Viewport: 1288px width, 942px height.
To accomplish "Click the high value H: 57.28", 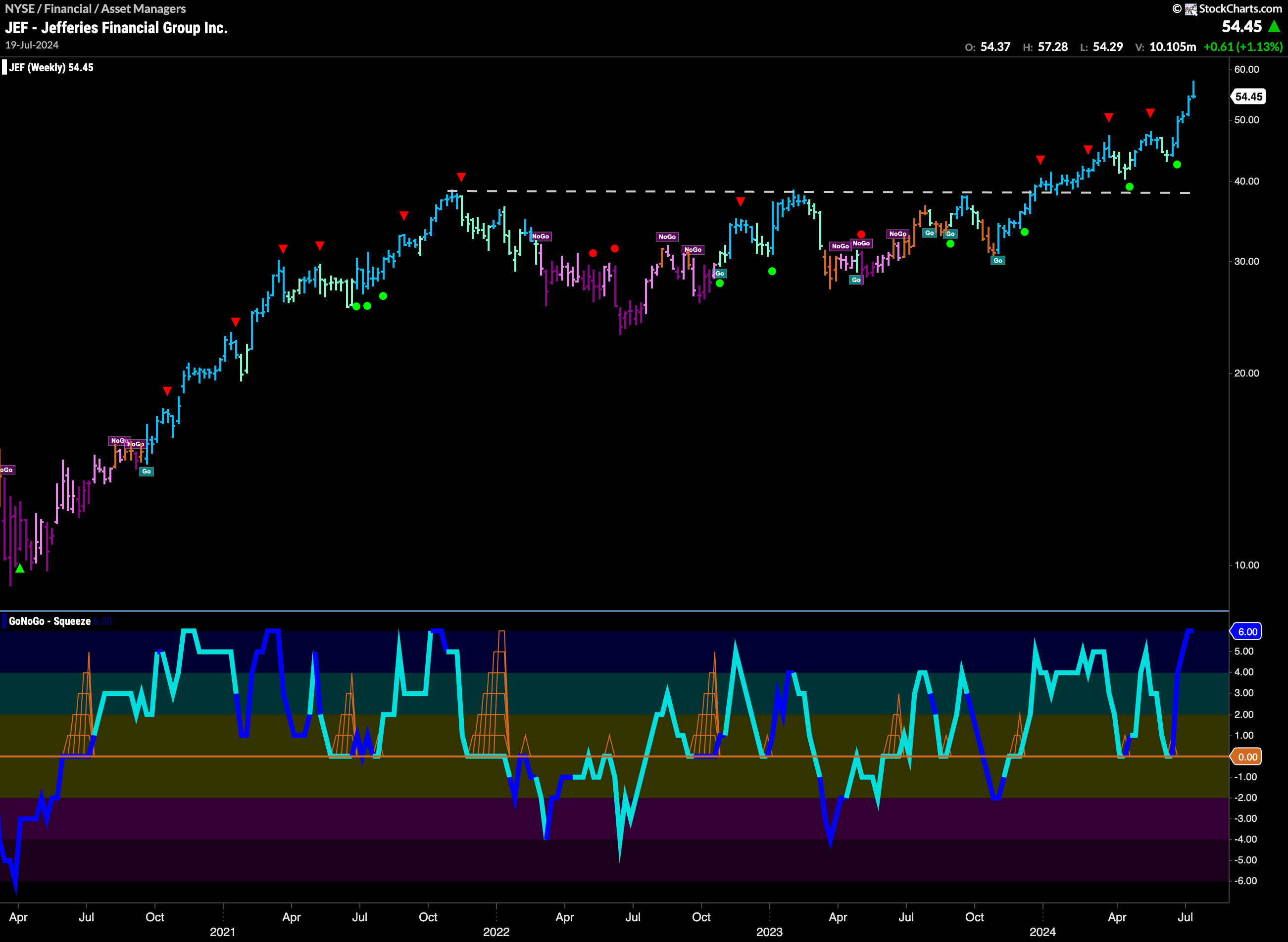I will pyautogui.click(x=1045, y=47).
